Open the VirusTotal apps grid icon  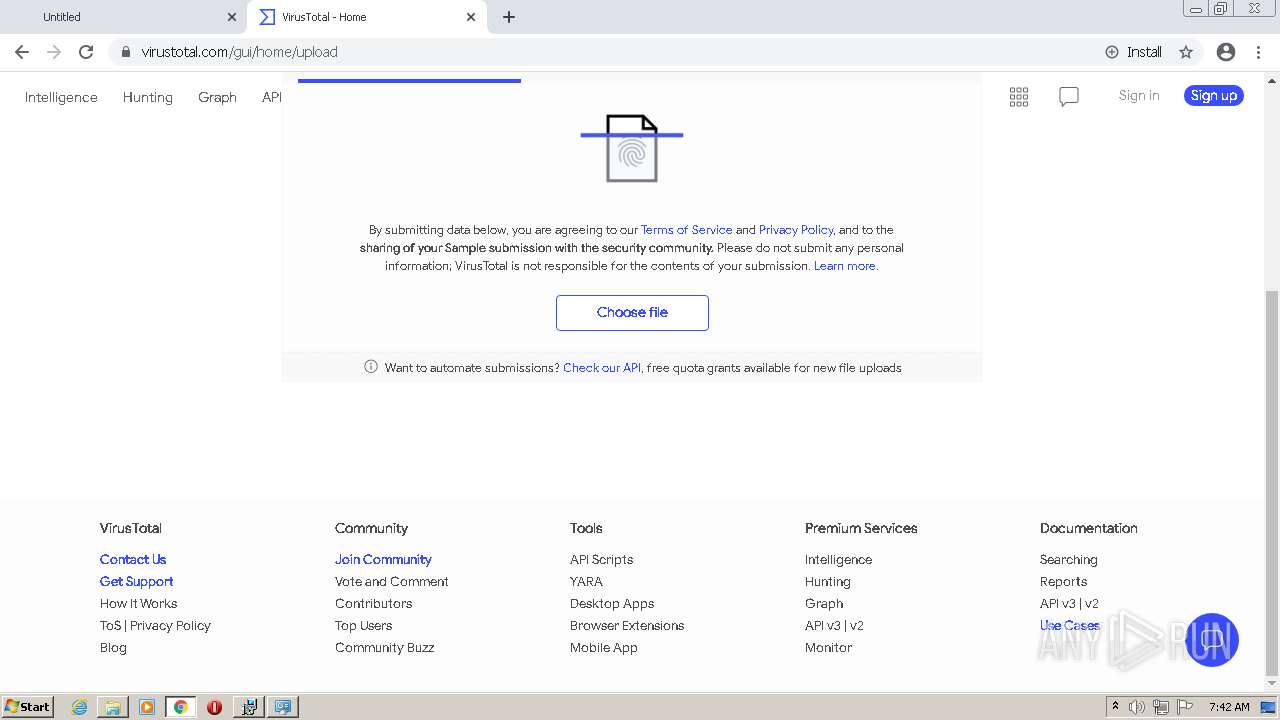point(1019,96)
